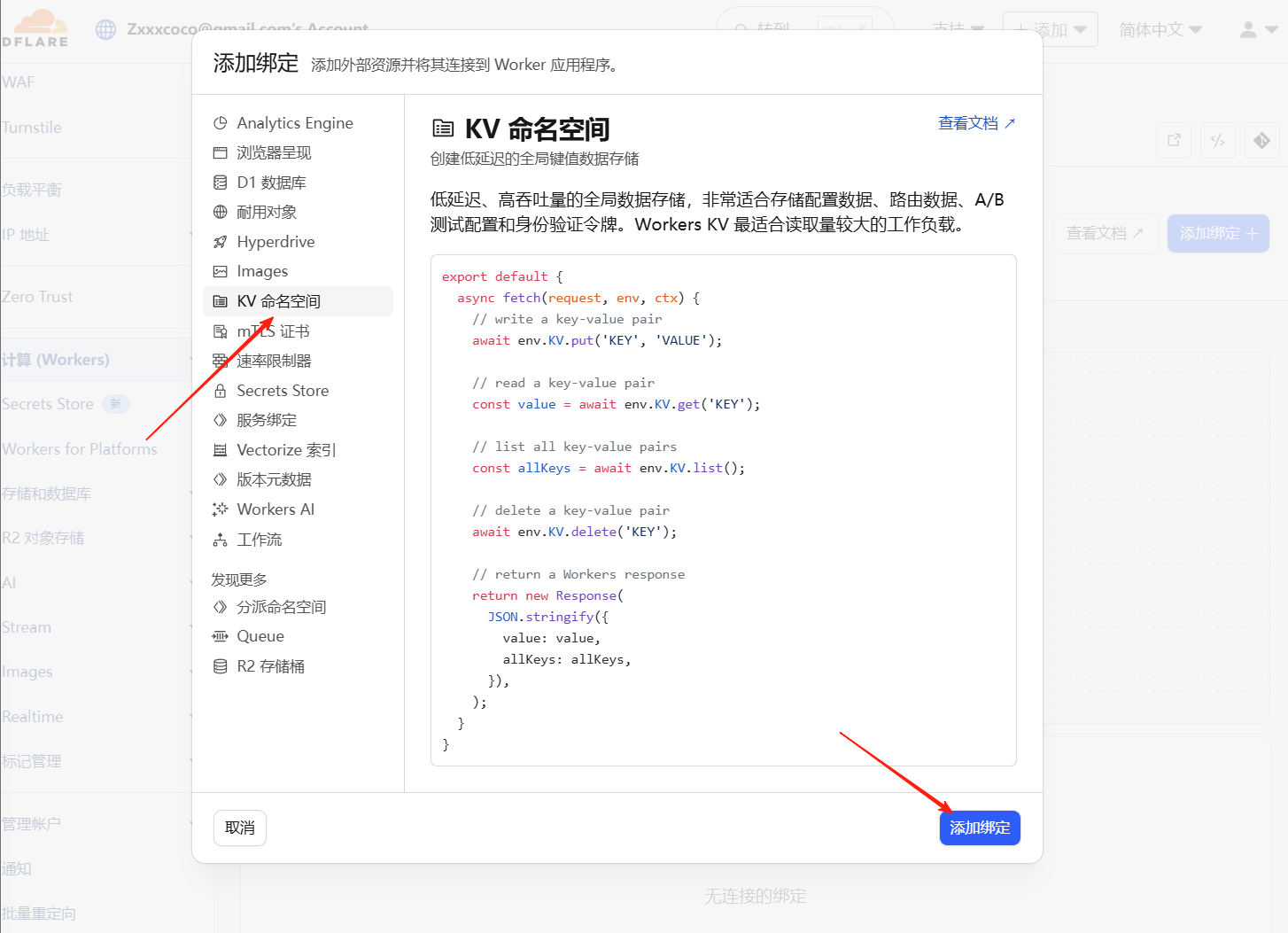
Task: Open Turnstile in sidebar
Action: 31,128
